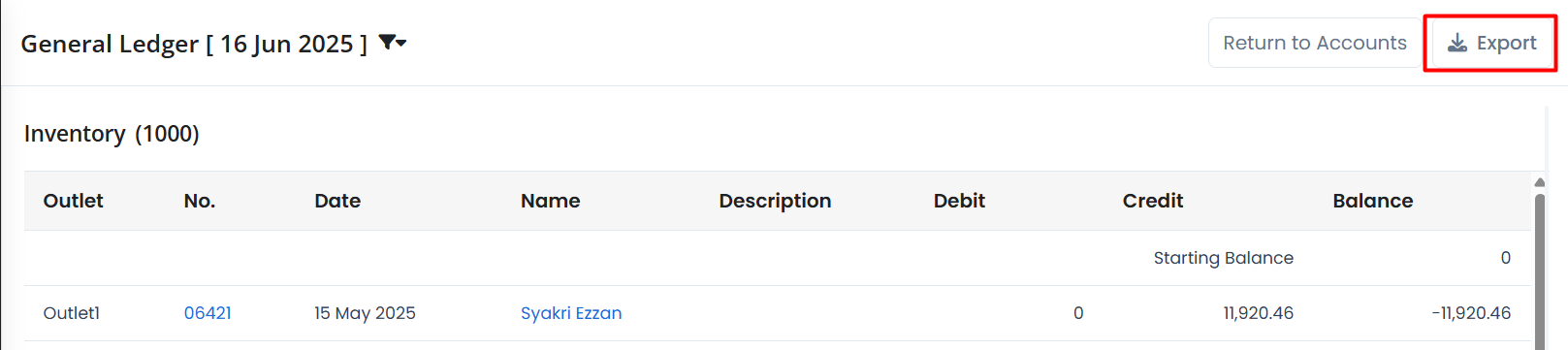Select the 15 May 2025 date cell

click(365, 313)
